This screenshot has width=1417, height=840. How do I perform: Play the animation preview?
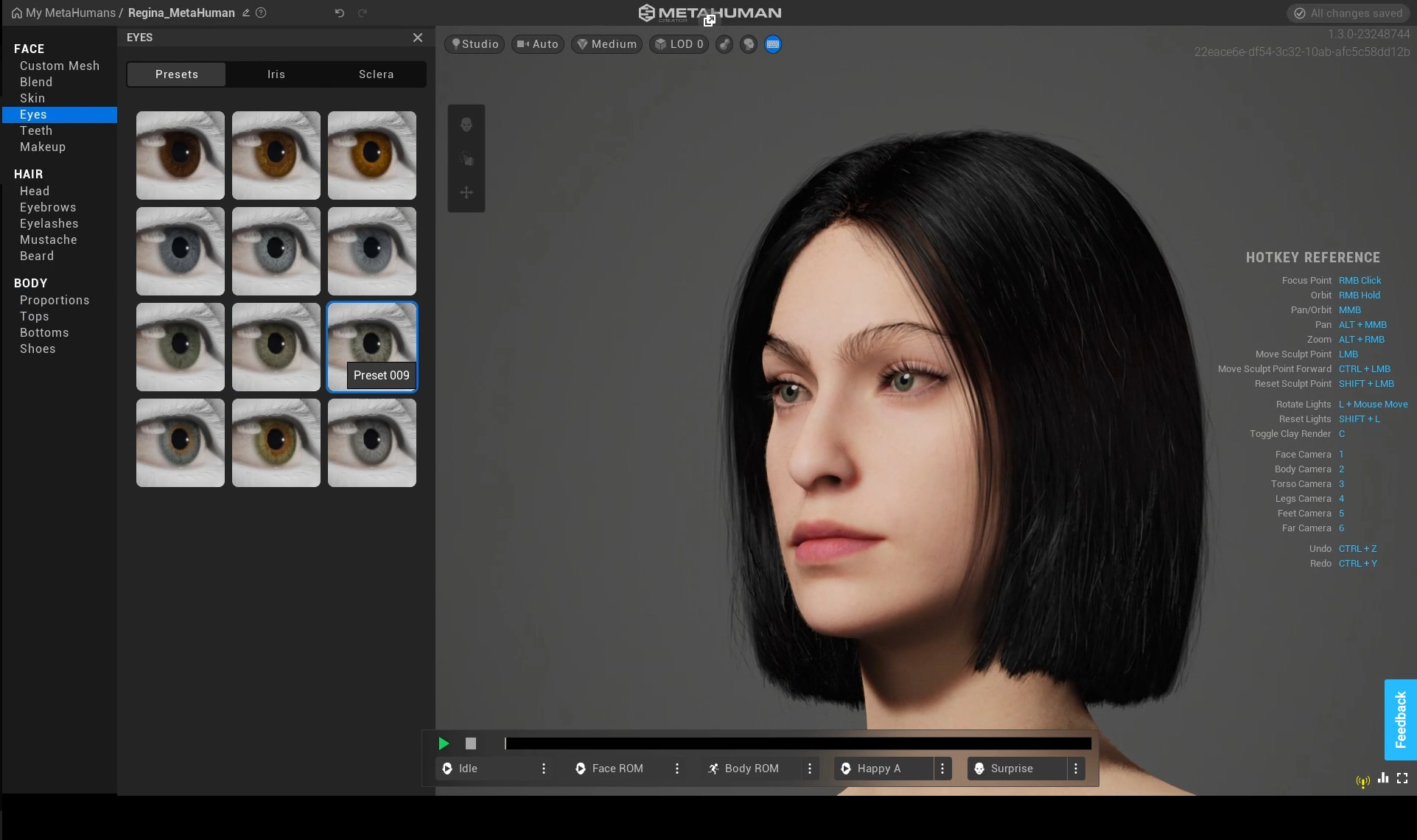pos(444,743)
